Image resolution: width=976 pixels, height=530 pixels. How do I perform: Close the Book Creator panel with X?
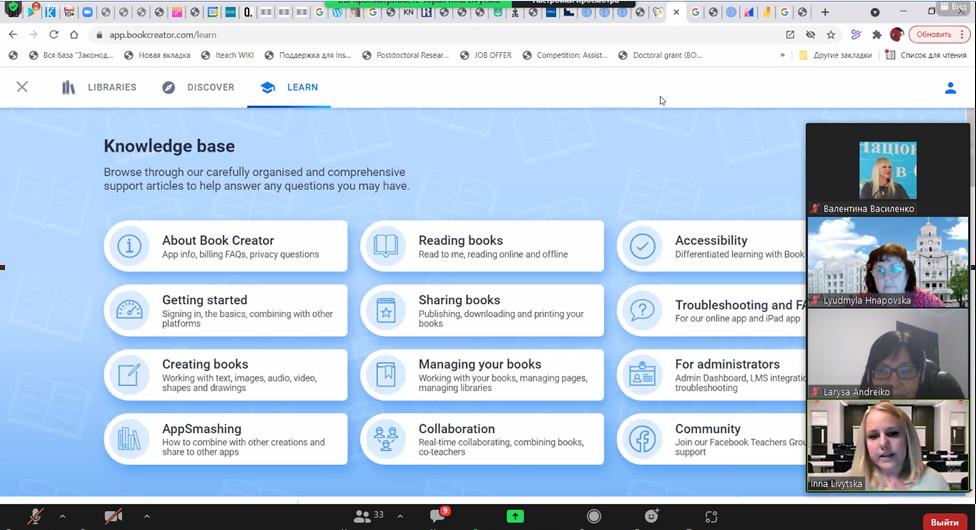pos(22,88)
